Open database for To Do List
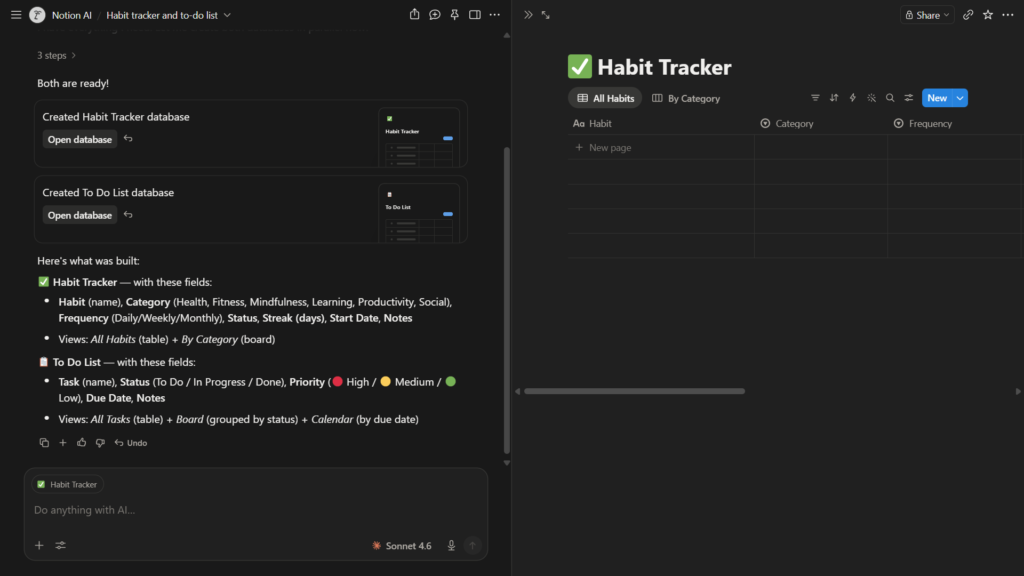This screenshot has height=576, width=1024. click(x=80, y=215)
